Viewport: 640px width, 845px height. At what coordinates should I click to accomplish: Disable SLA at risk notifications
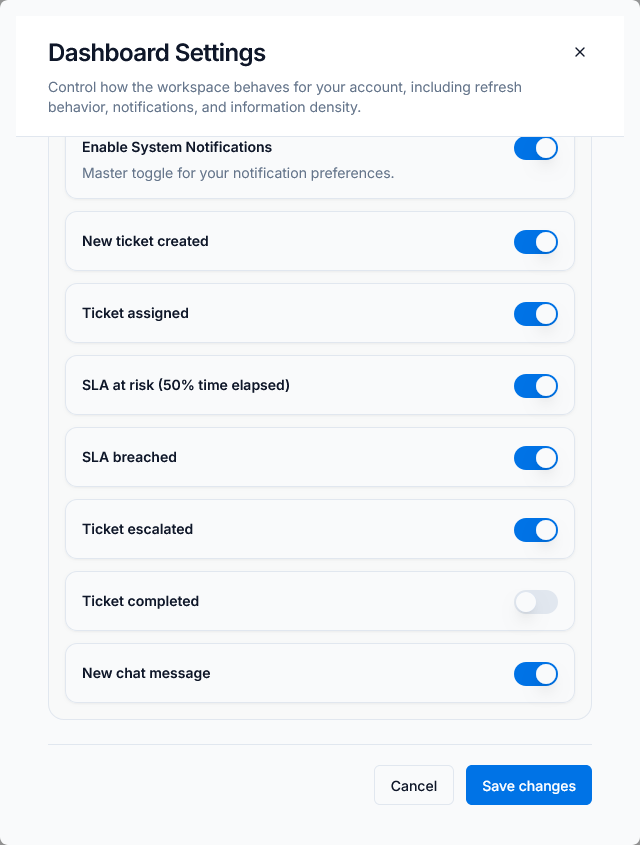(x=536, y=385)
